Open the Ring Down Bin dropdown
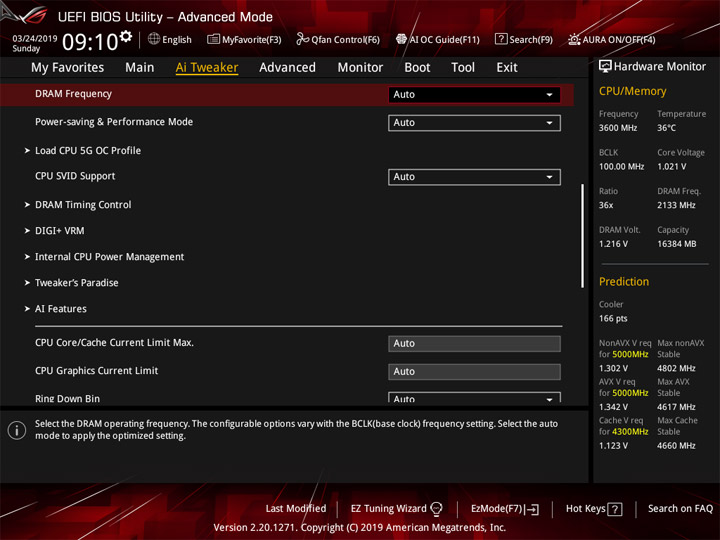 coord(474,397)
